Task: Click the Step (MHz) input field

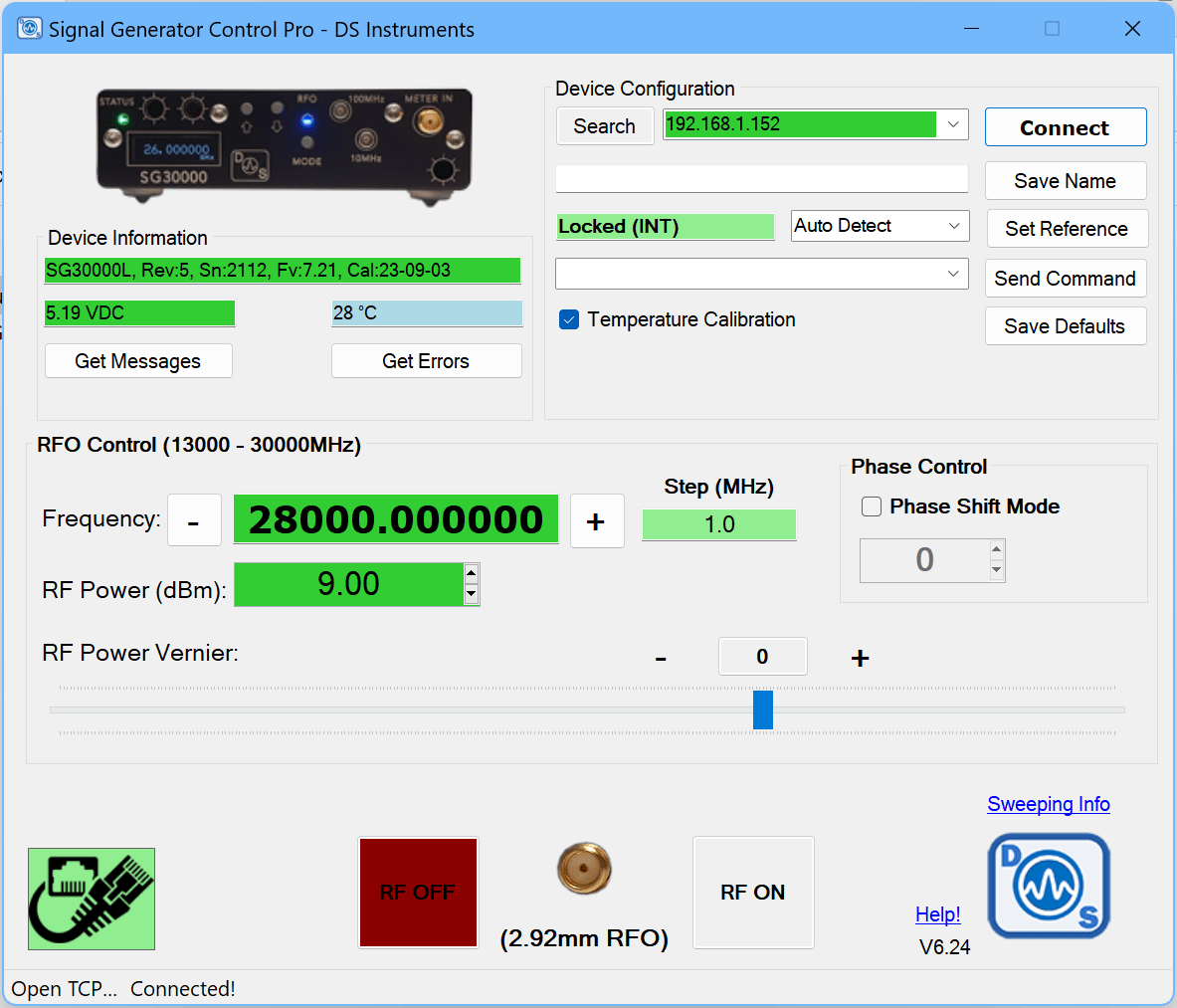Action: point(719,524)
